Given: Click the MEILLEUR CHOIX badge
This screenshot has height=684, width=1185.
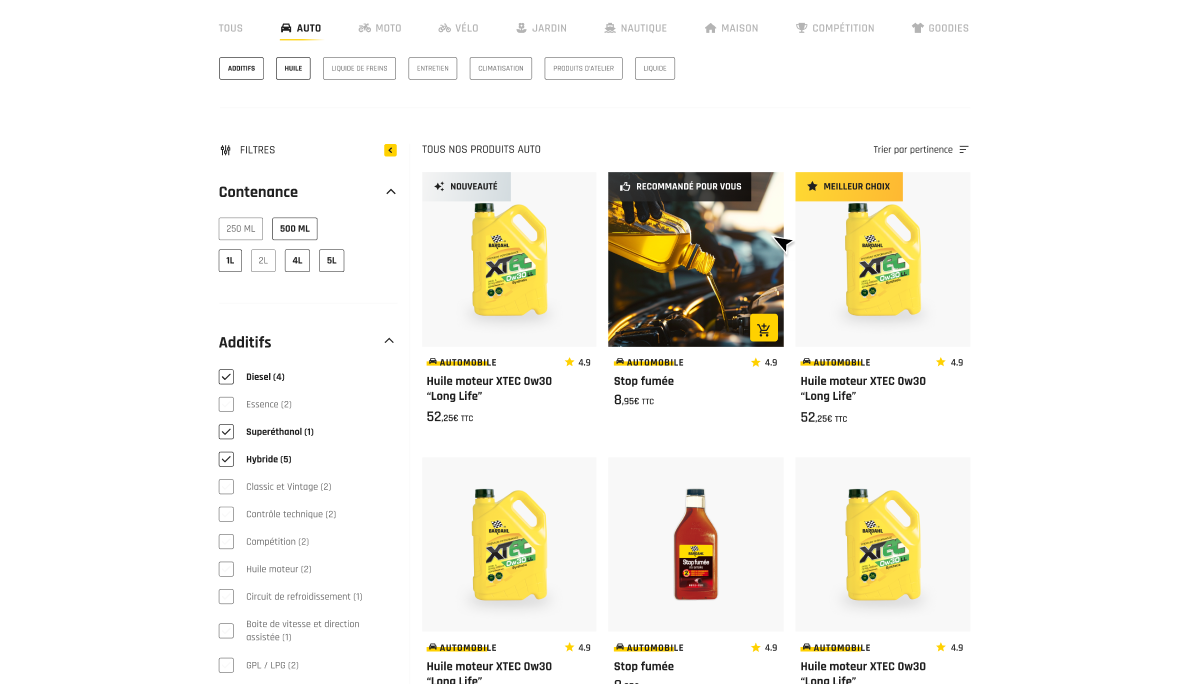Looking at the screenshot, I should point(849,187).
